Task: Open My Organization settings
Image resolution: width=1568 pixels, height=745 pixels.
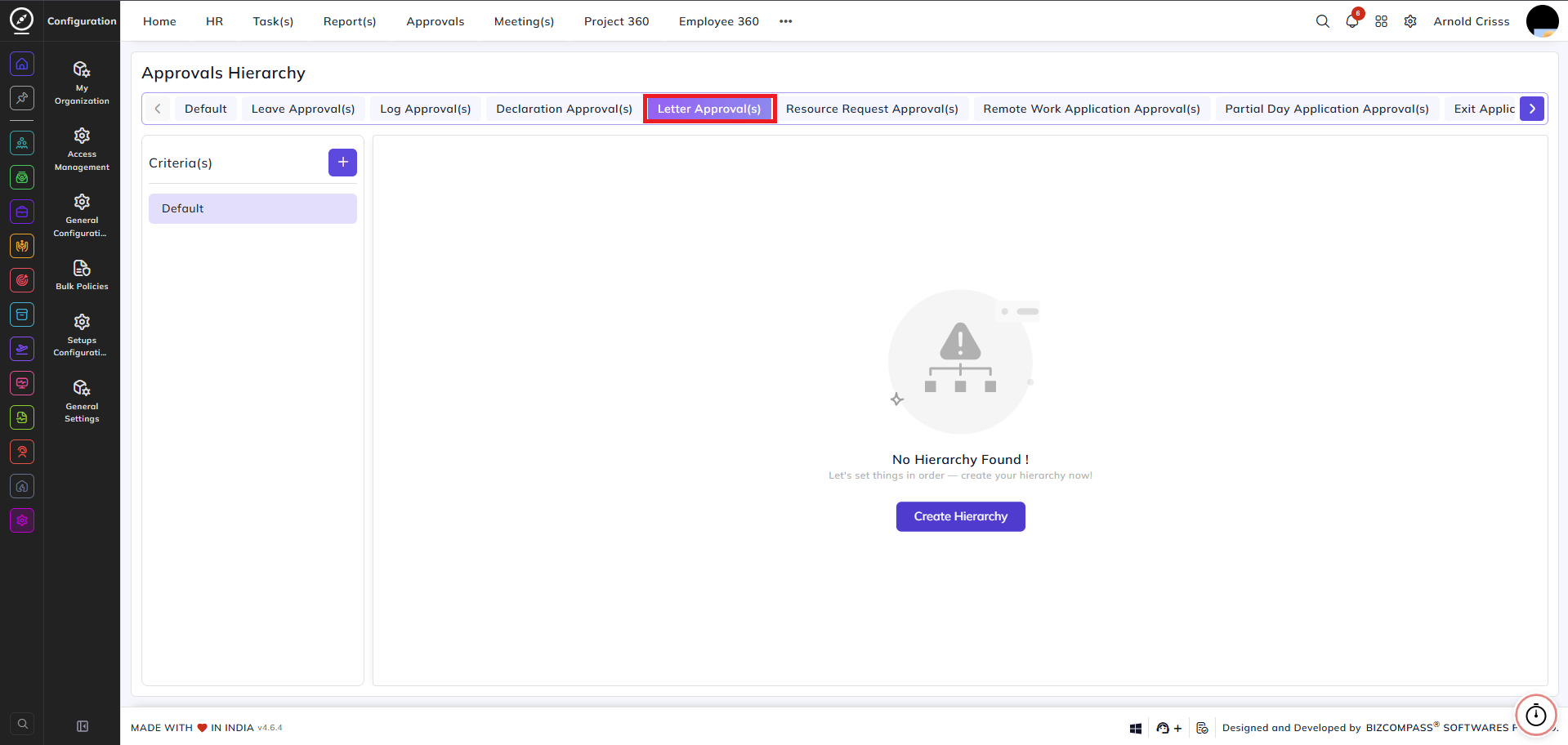Action: 82,83
